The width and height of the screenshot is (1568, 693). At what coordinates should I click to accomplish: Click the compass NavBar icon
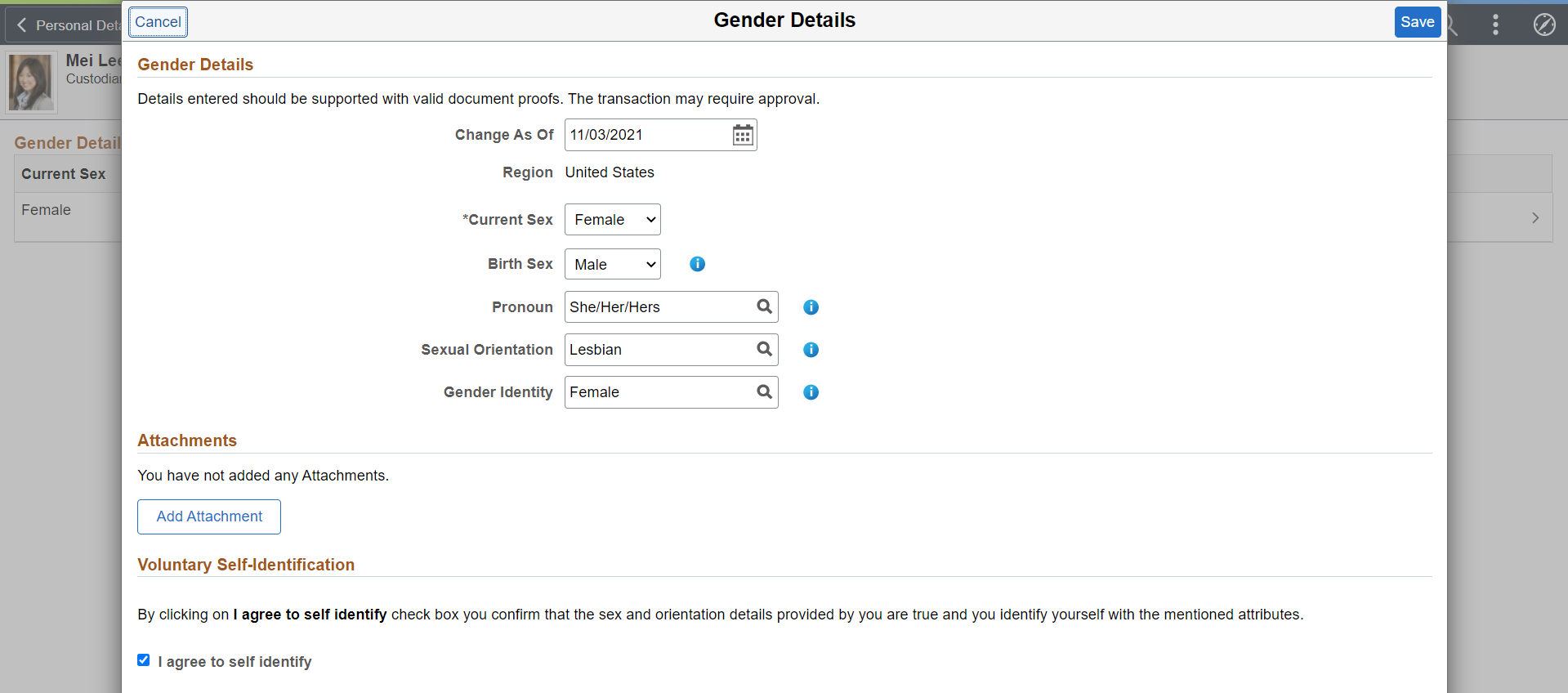coord(1543,25)
